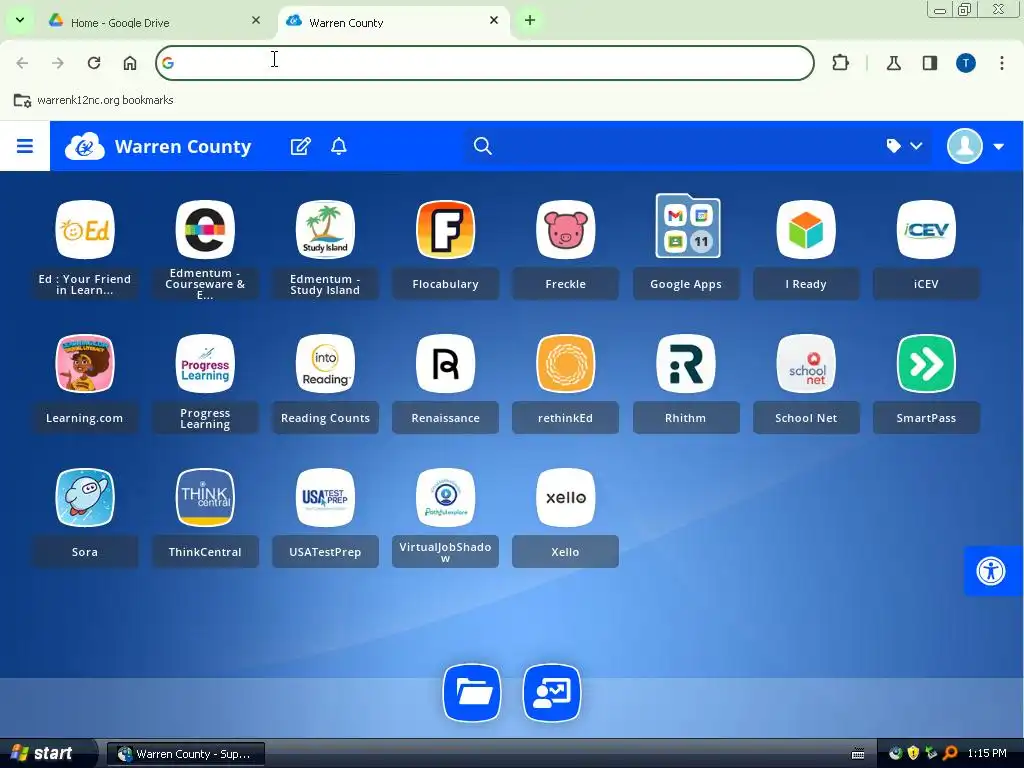
Task: Open the Progress Learning app icon
Action: coord(205,364)
